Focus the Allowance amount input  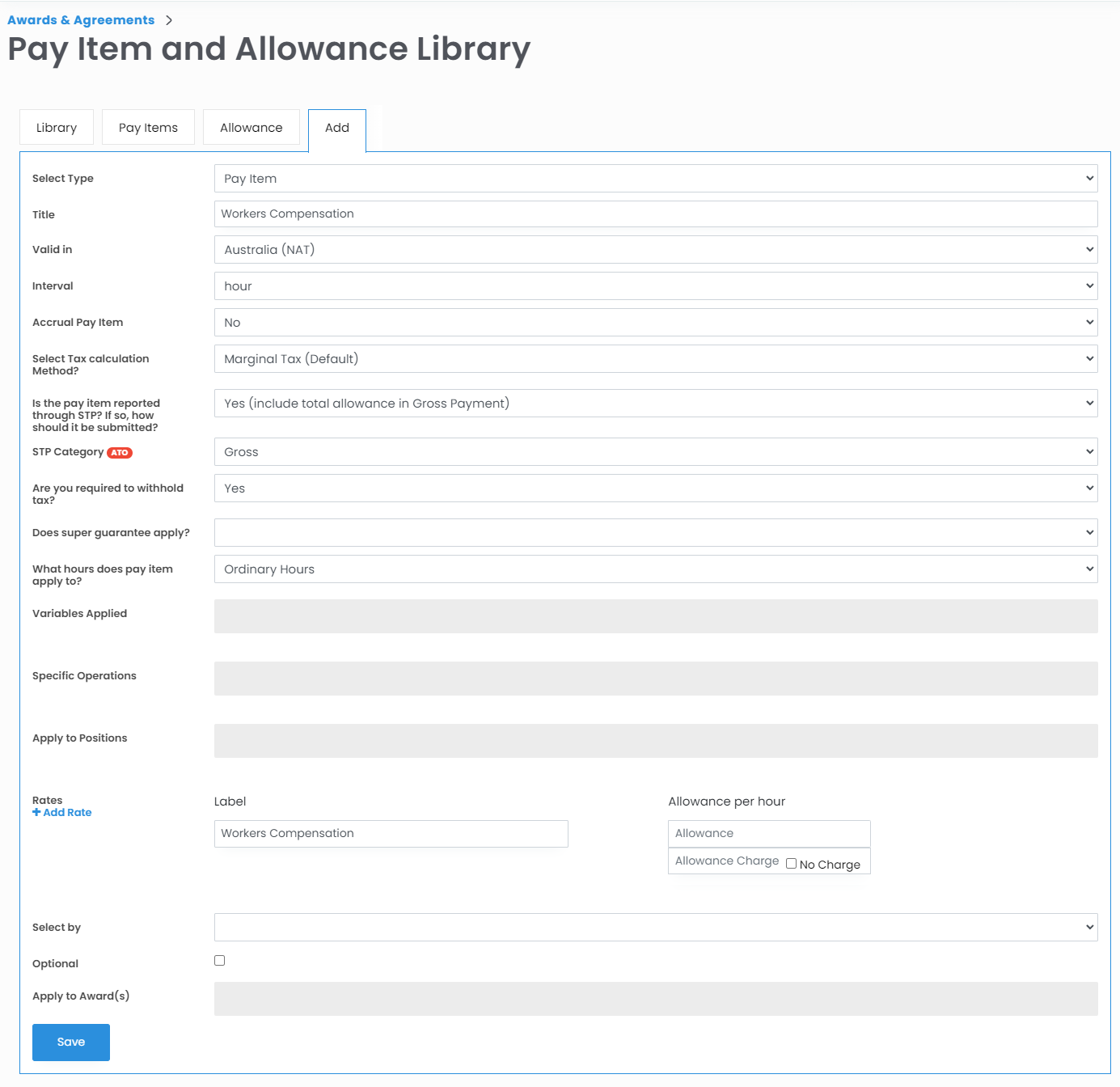tap(768, 834)
